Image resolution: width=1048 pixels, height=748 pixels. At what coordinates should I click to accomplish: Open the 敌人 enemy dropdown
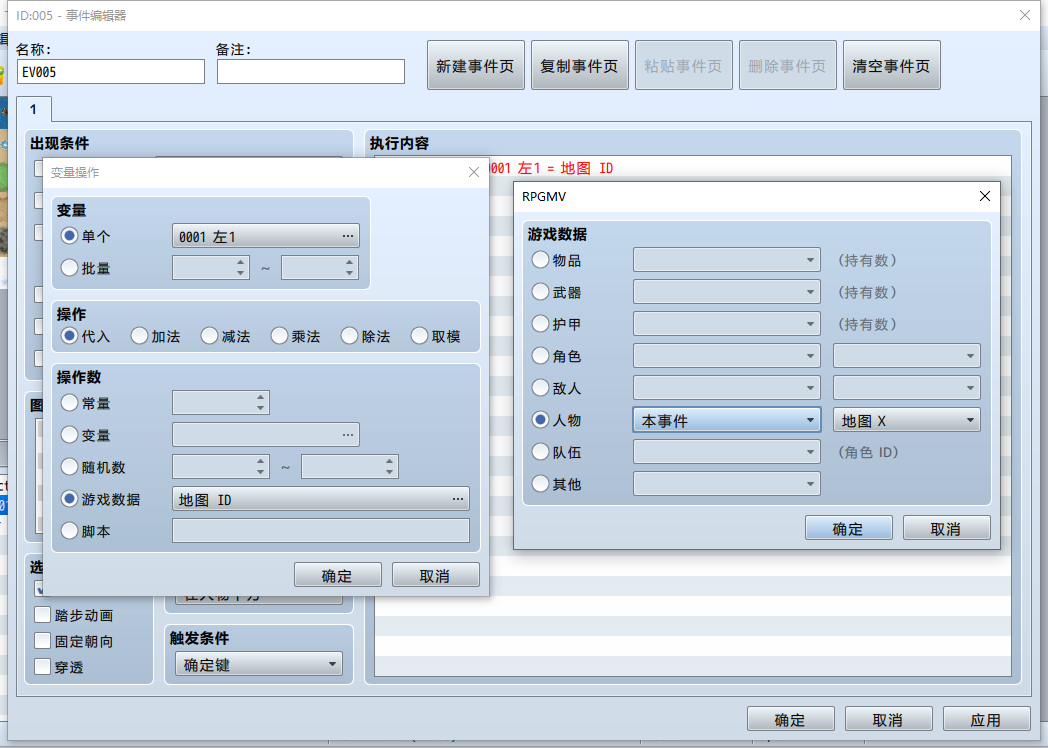pos(727,388)
